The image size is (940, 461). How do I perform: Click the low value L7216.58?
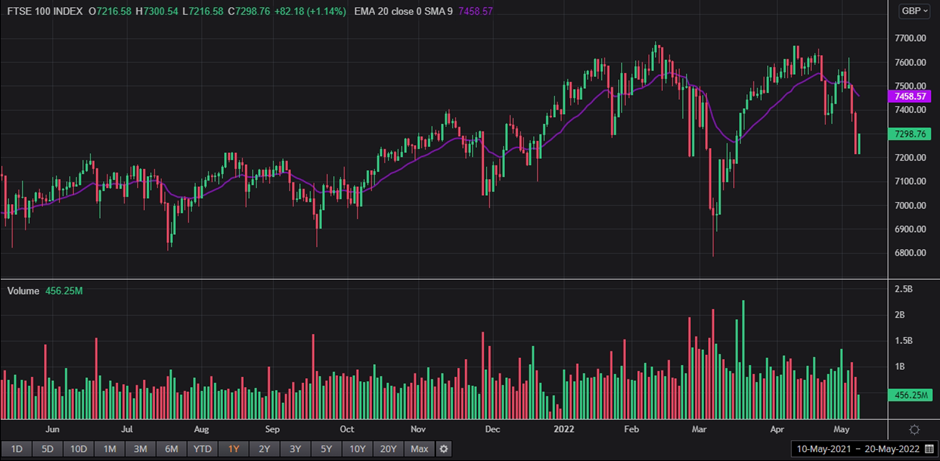(203, 11)
